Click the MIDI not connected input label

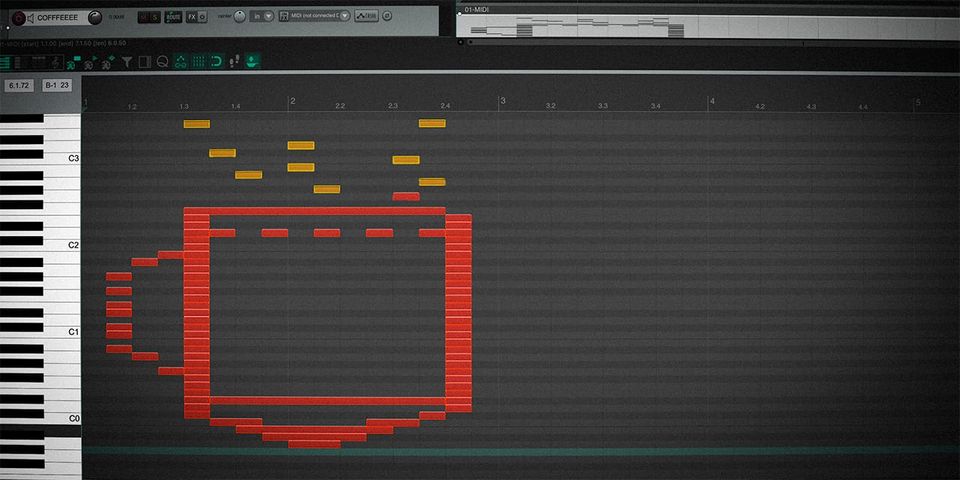(314, 15)
